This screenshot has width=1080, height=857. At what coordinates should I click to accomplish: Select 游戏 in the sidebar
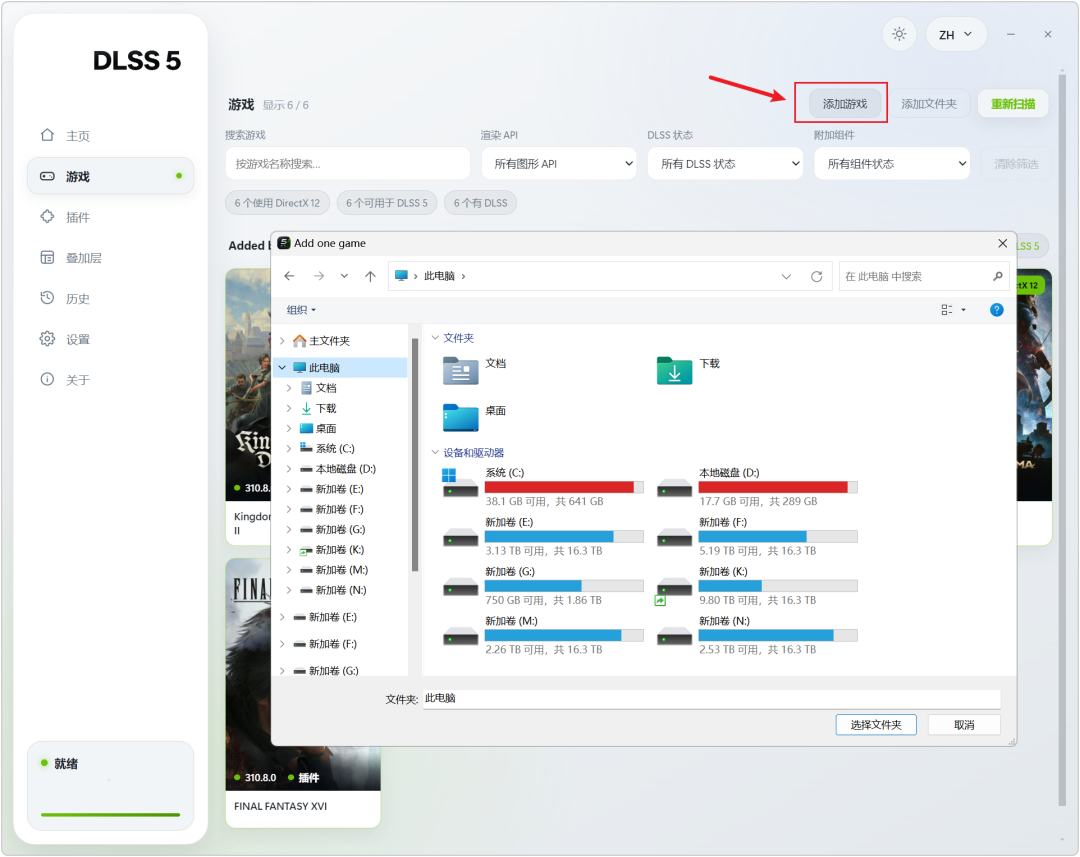point(110,176)
